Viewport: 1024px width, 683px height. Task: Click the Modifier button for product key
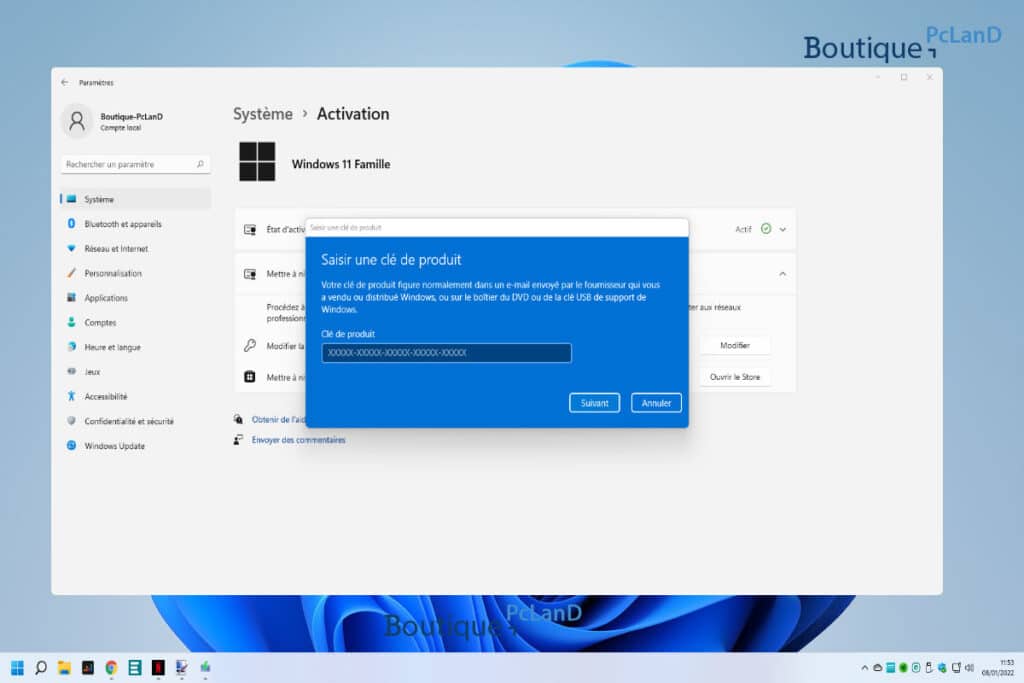coord(735,345)
